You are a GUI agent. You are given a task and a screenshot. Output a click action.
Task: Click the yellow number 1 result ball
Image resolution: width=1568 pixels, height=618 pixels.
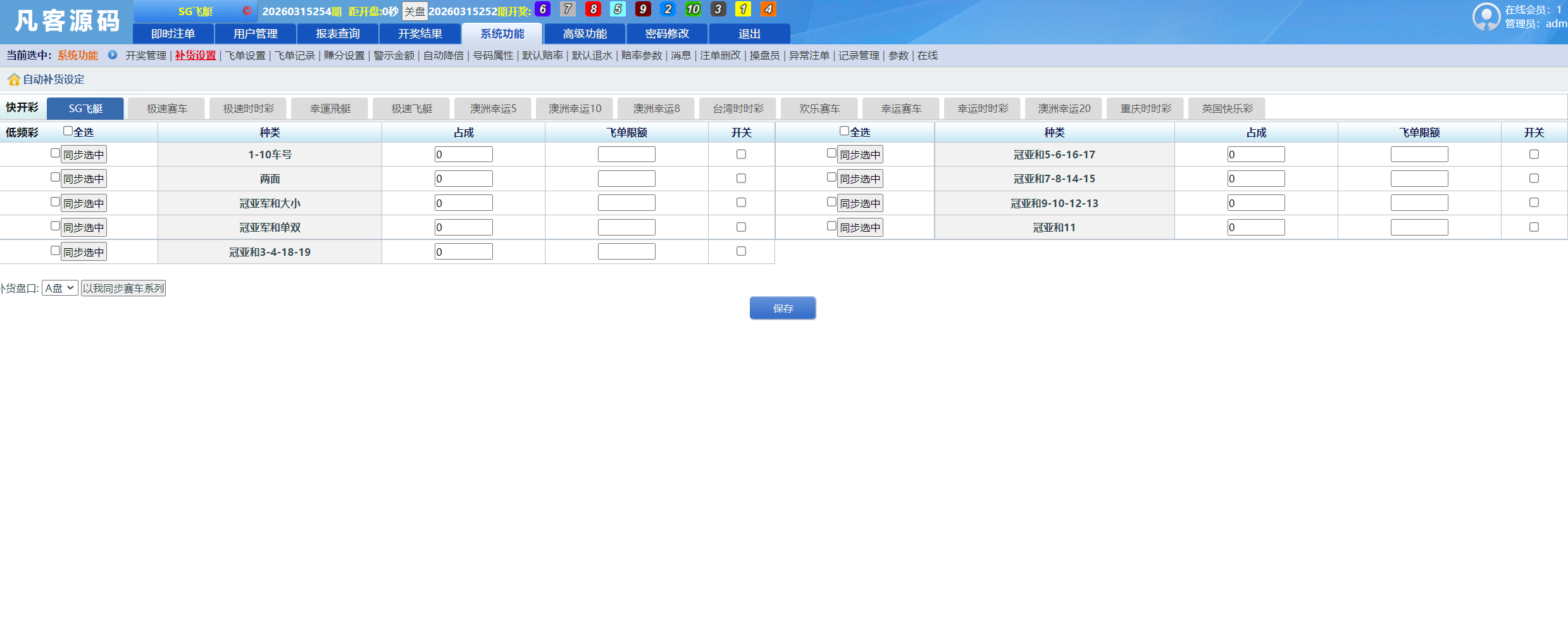click(x=743, y=9)
